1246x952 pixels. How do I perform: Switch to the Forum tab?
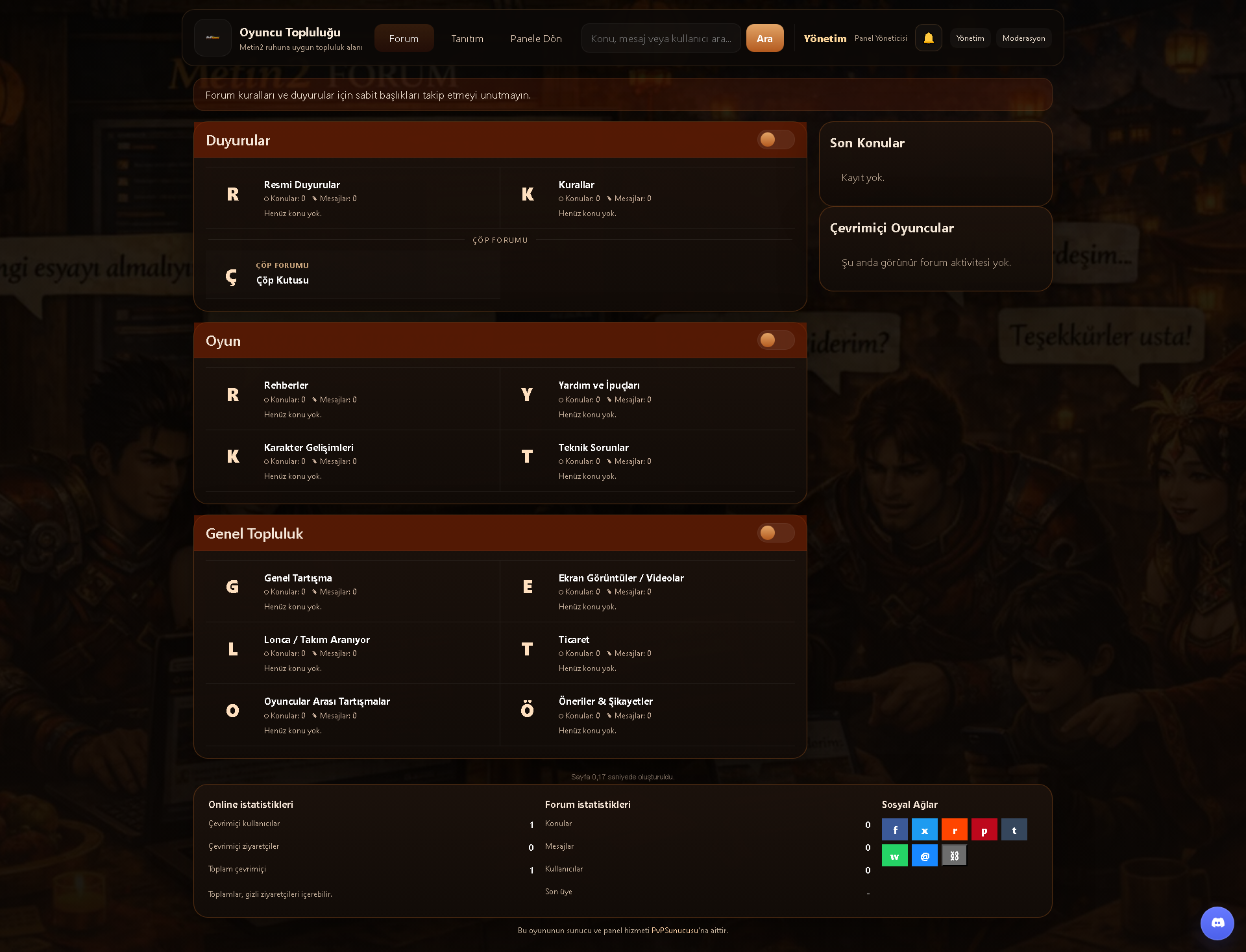tap(404, 38)
